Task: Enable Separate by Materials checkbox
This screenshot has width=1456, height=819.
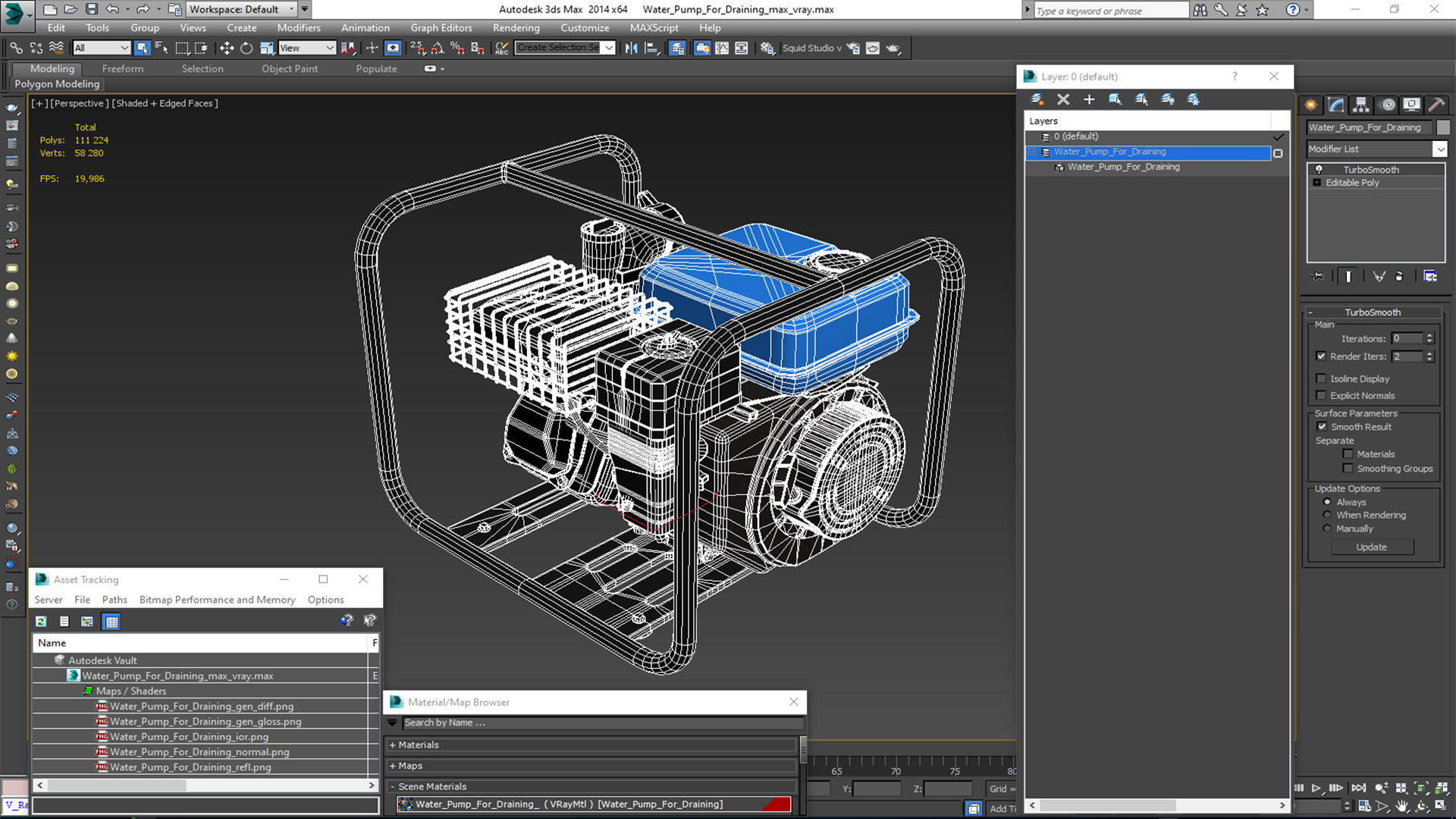Action: pos(1348,454)
